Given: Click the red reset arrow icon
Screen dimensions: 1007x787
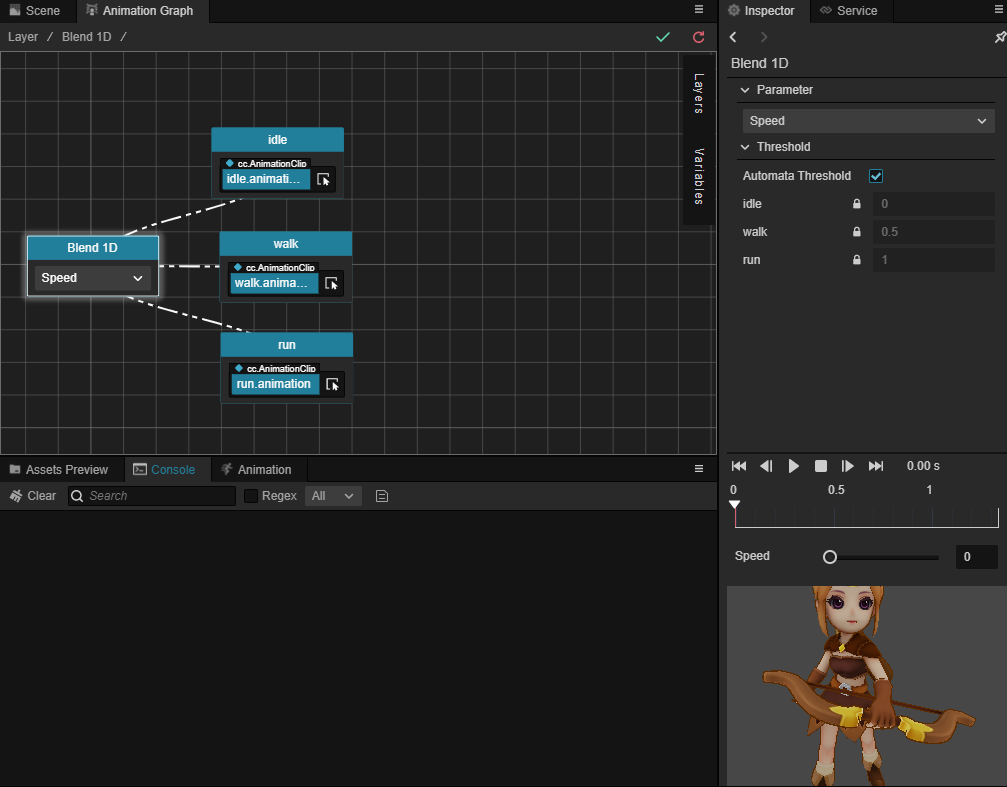Looking at the screenshot, I should [x=698, y=37].
